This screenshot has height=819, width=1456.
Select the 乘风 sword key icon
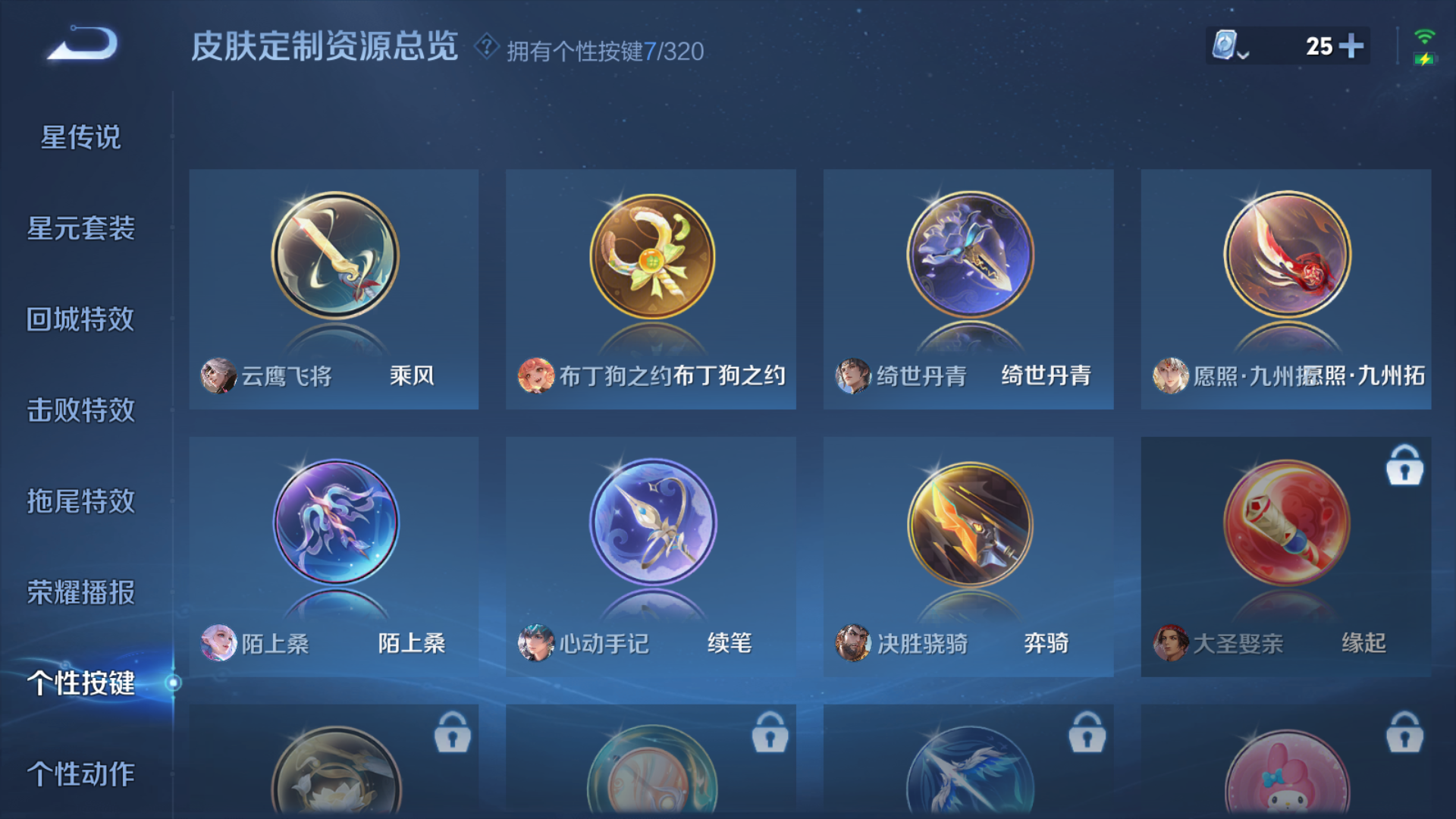tap(334, 256)
